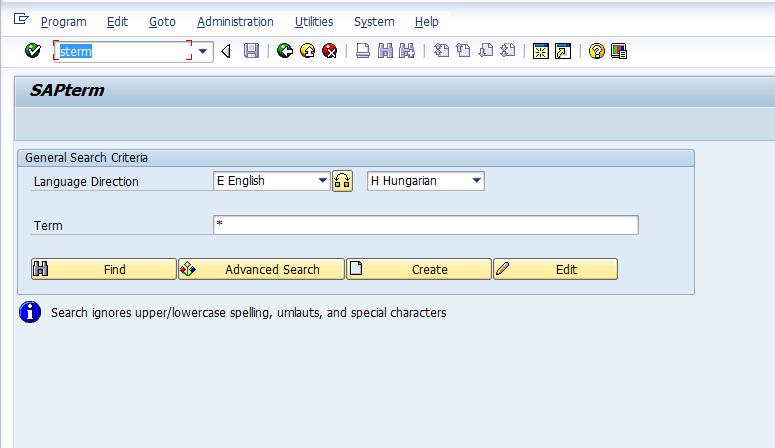Click the Last Page icon
Image resolution: width=775 pixels, height=448 pixels.
508,51
